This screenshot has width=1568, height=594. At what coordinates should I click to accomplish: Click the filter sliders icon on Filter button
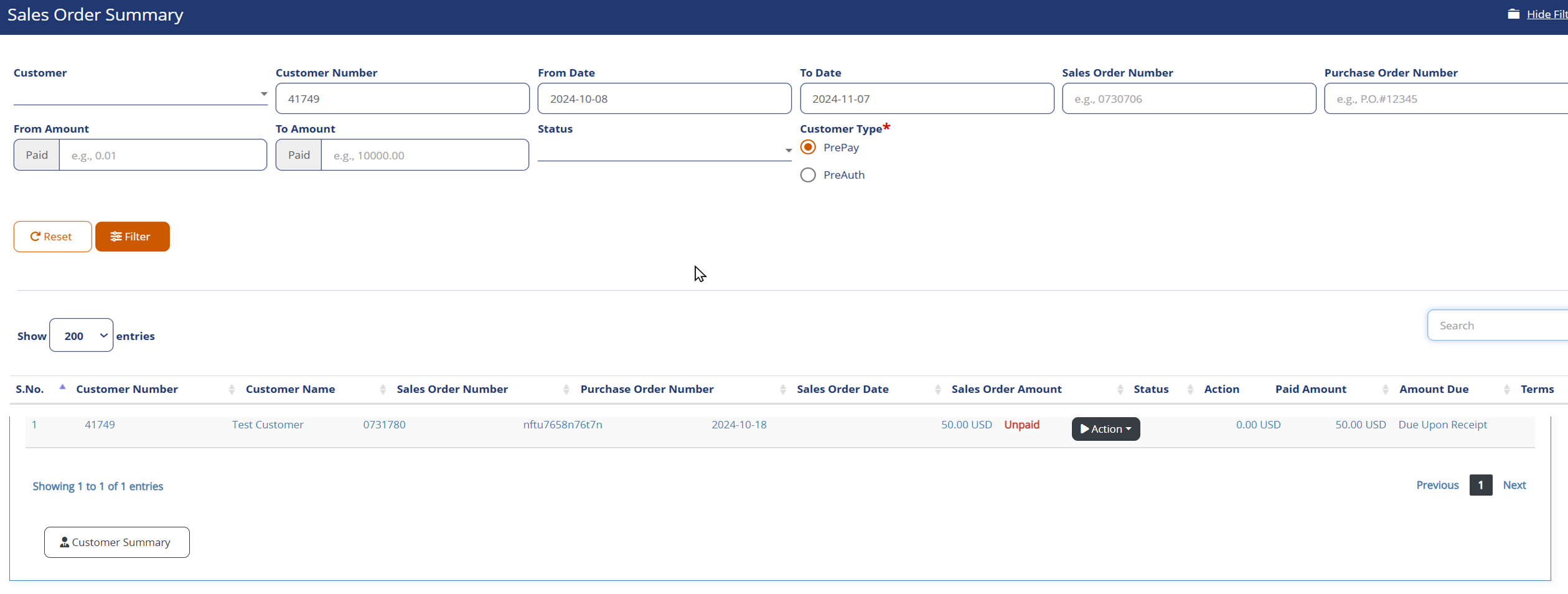click(116, 237)
